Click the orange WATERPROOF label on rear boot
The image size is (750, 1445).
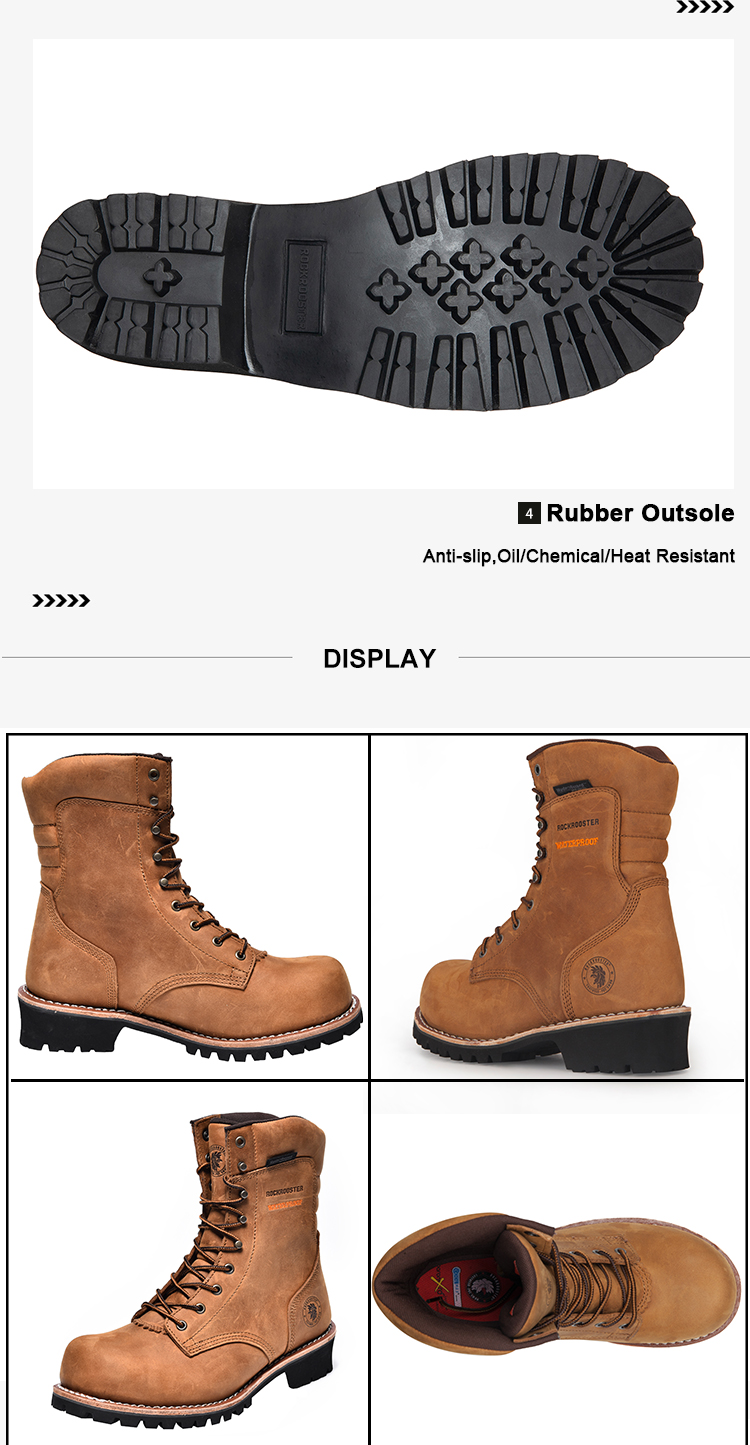[x=577, y=844]
